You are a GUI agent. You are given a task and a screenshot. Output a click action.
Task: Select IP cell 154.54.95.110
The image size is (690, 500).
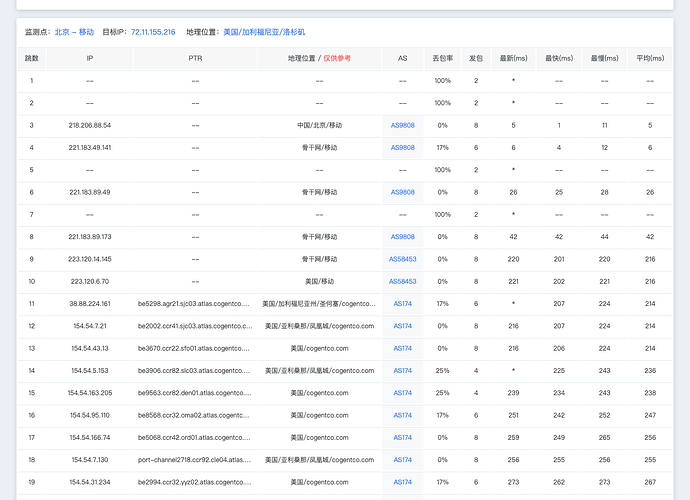point(90,415)
